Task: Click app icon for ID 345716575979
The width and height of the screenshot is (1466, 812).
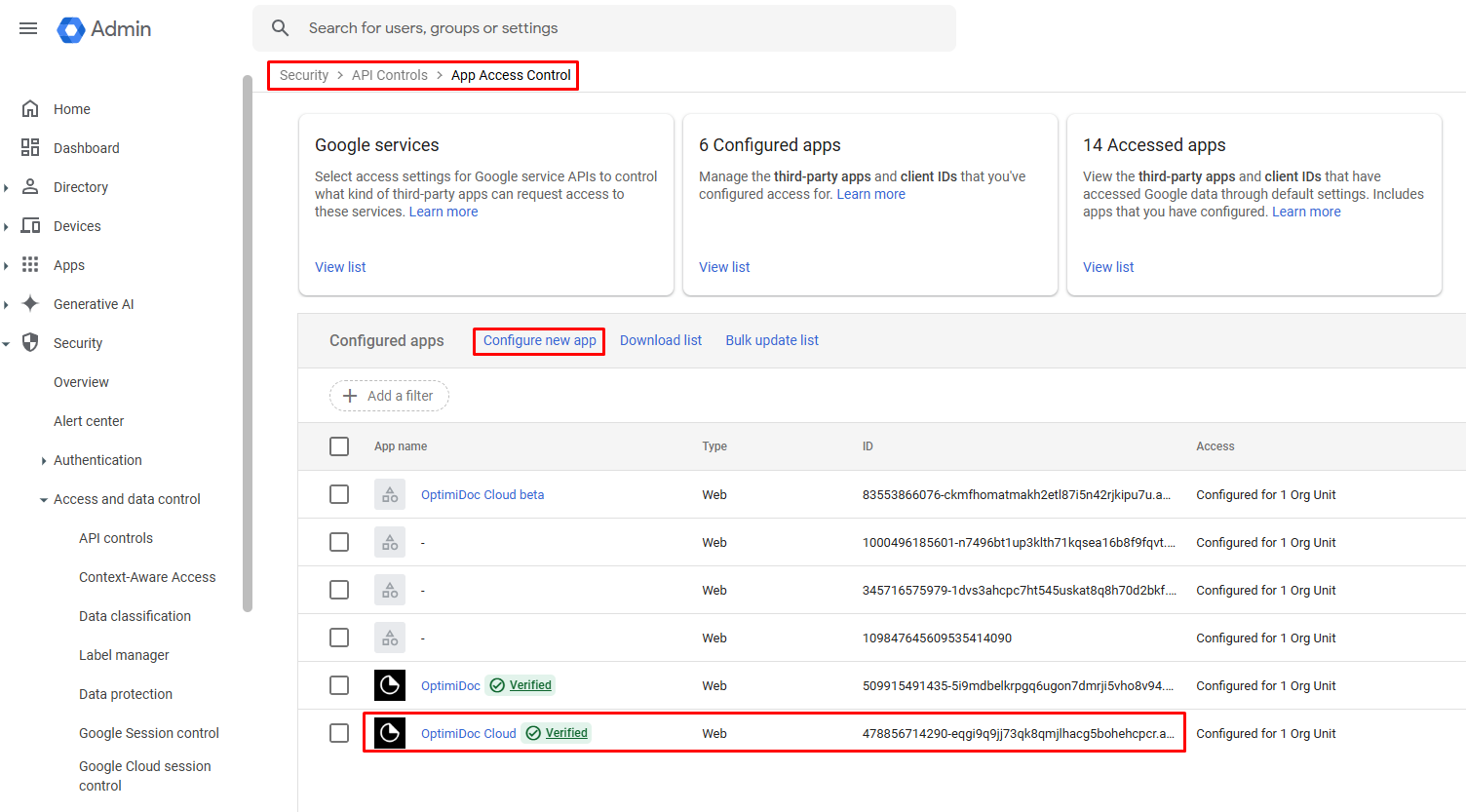Action: pos(390,590)
